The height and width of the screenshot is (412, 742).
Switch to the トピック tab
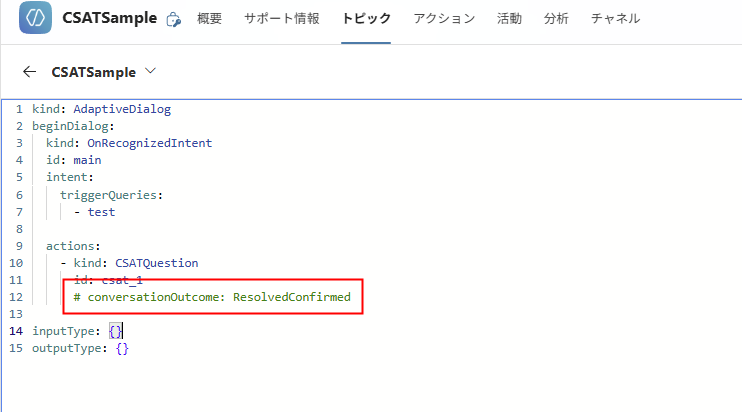tap(366, 18)
